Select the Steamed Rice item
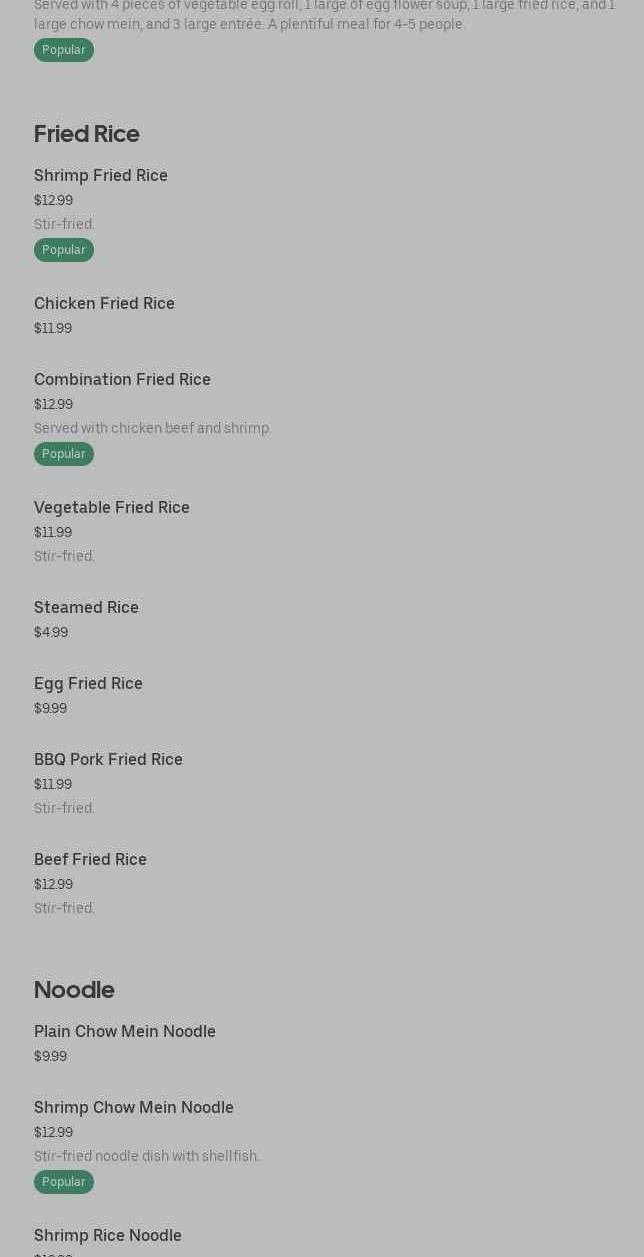 (x=86, y=608)
